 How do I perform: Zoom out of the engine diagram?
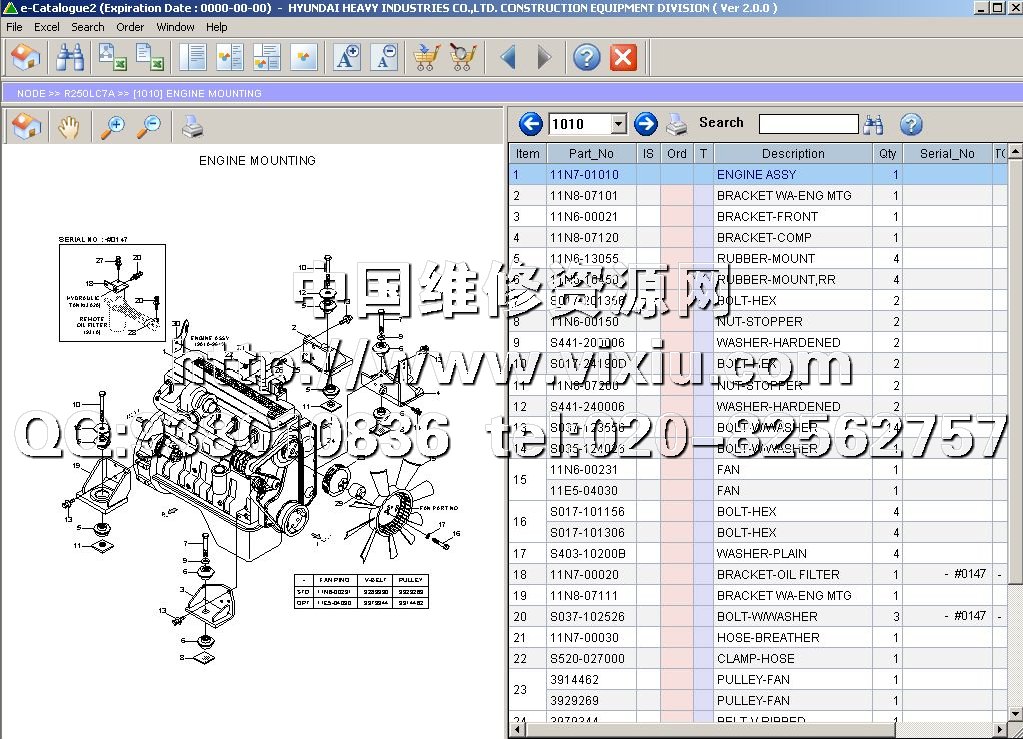pos(149,127)
